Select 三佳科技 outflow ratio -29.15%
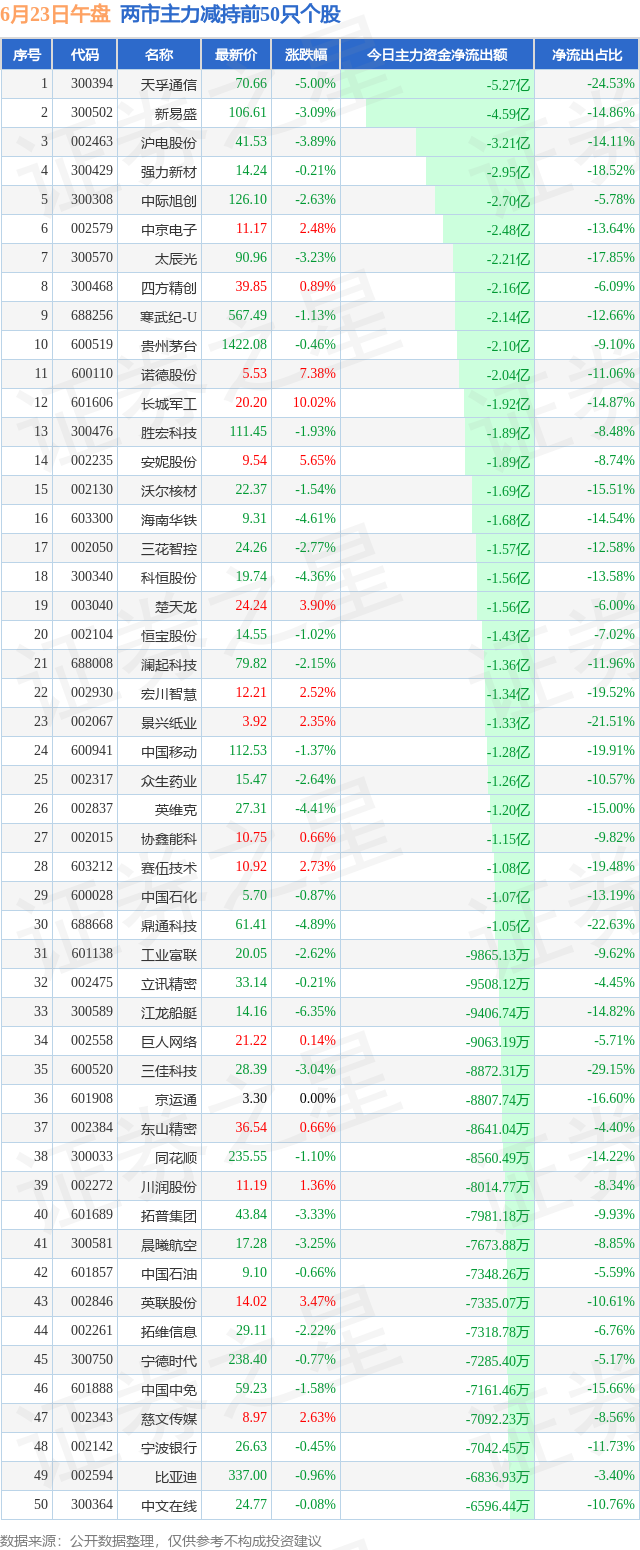The height and width of the screenshot is (1550, 640). (611, 1070)
